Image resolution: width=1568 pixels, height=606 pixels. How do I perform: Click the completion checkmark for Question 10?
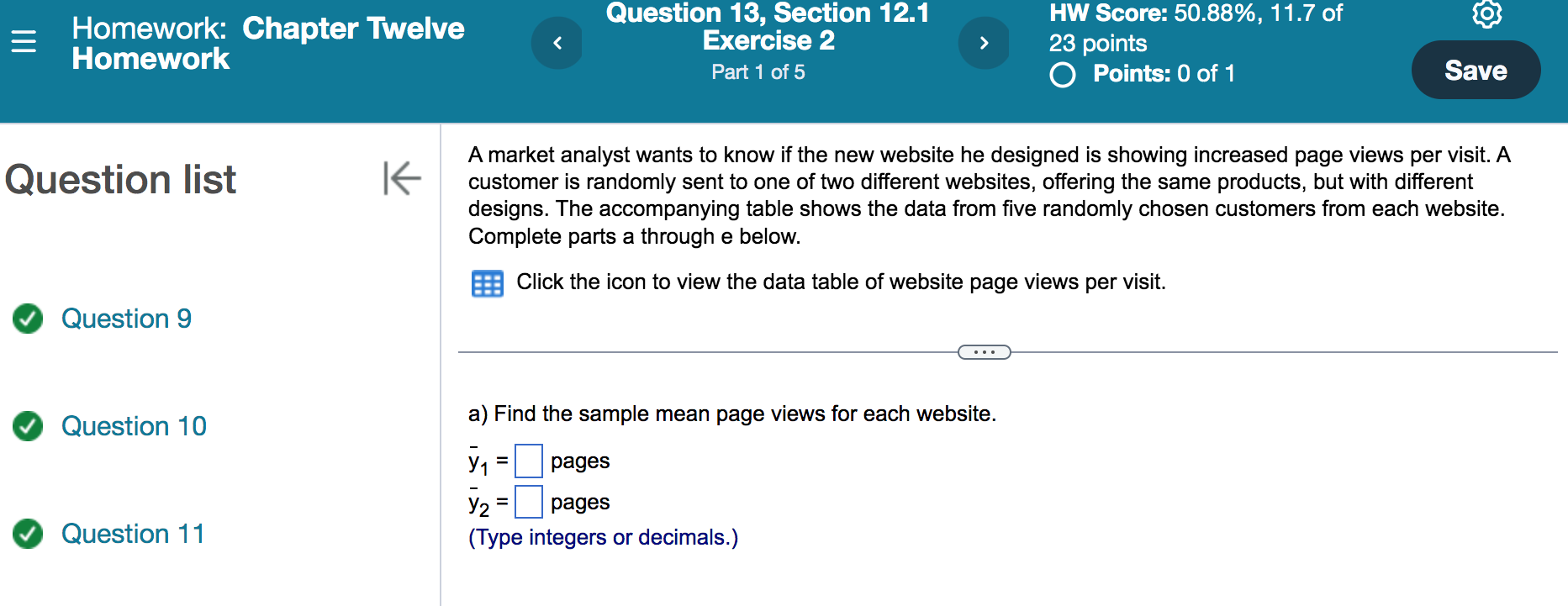tap(27, 427)
